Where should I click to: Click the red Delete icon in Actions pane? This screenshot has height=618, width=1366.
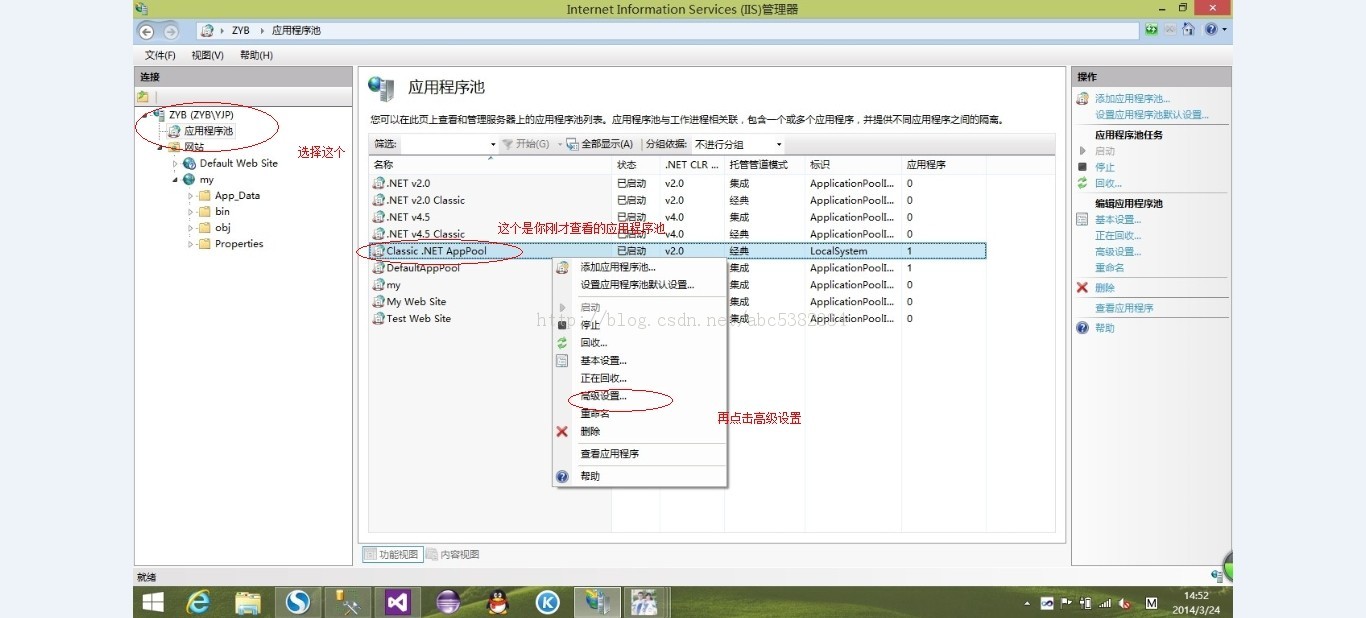pyautogui.click(x=1082, y=288)
